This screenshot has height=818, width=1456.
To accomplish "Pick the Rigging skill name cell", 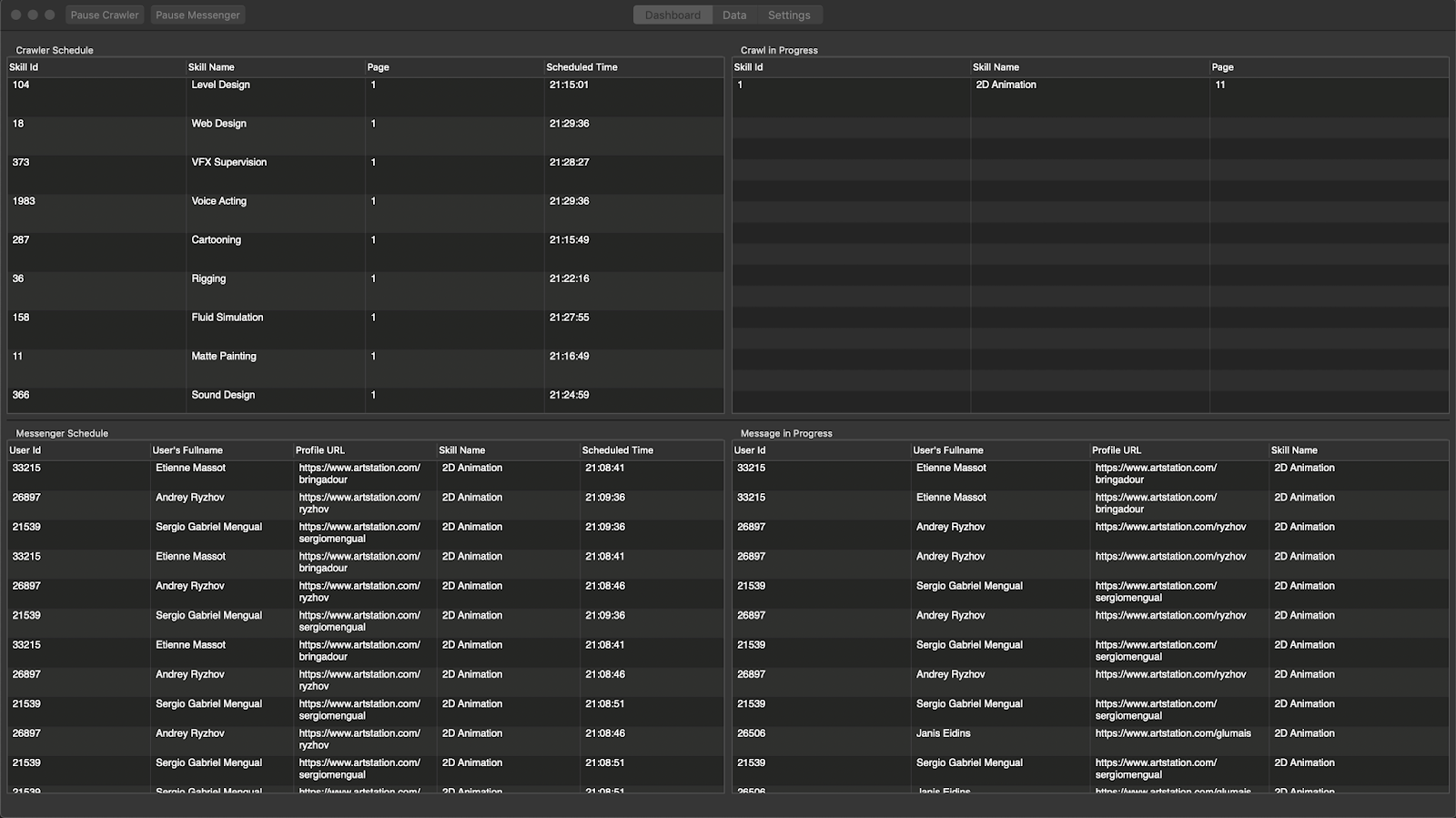I will tap(208, 279).
